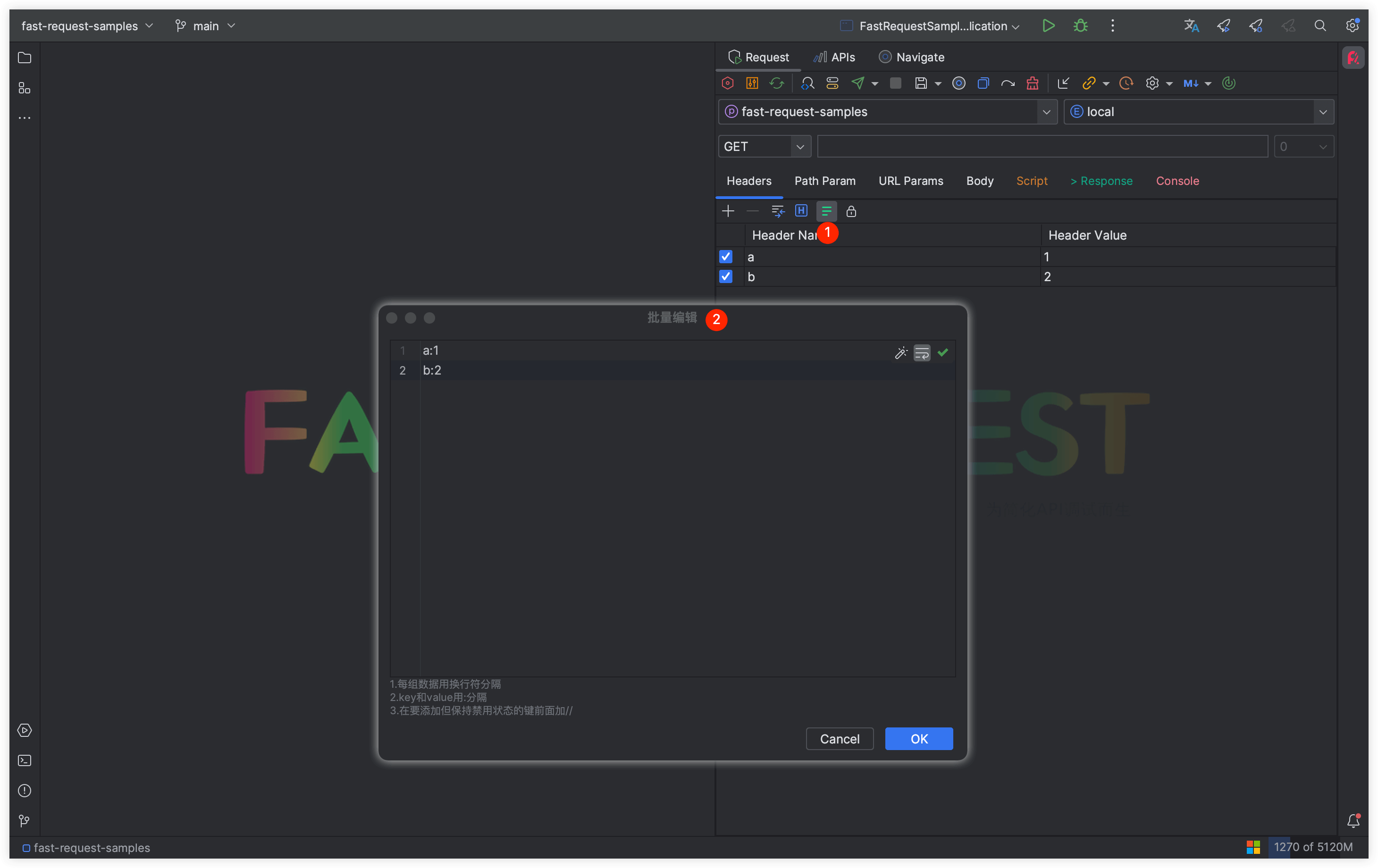Click the bulk edit green lines icon
The image size is (1378, 868).
826,211
